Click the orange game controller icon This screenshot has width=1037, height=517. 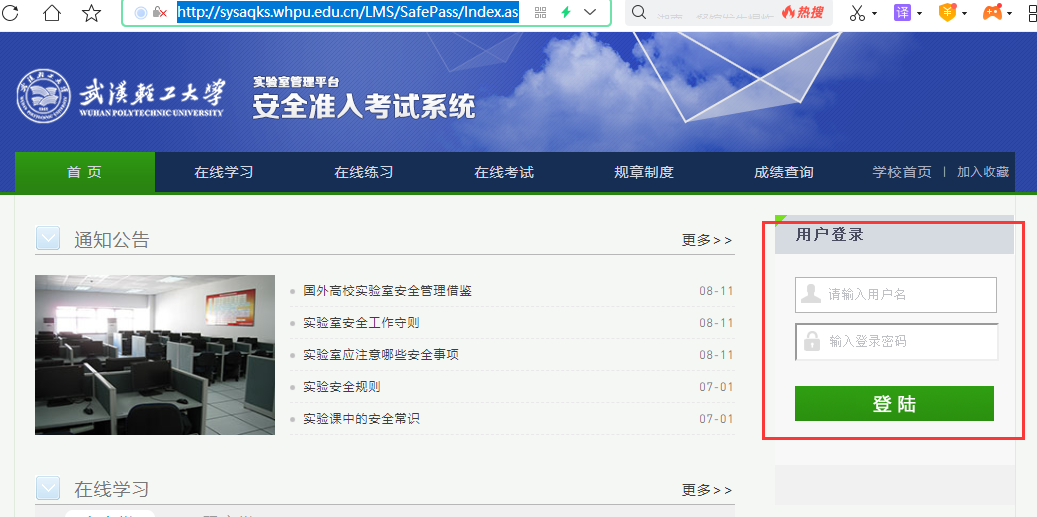(991, 13)
